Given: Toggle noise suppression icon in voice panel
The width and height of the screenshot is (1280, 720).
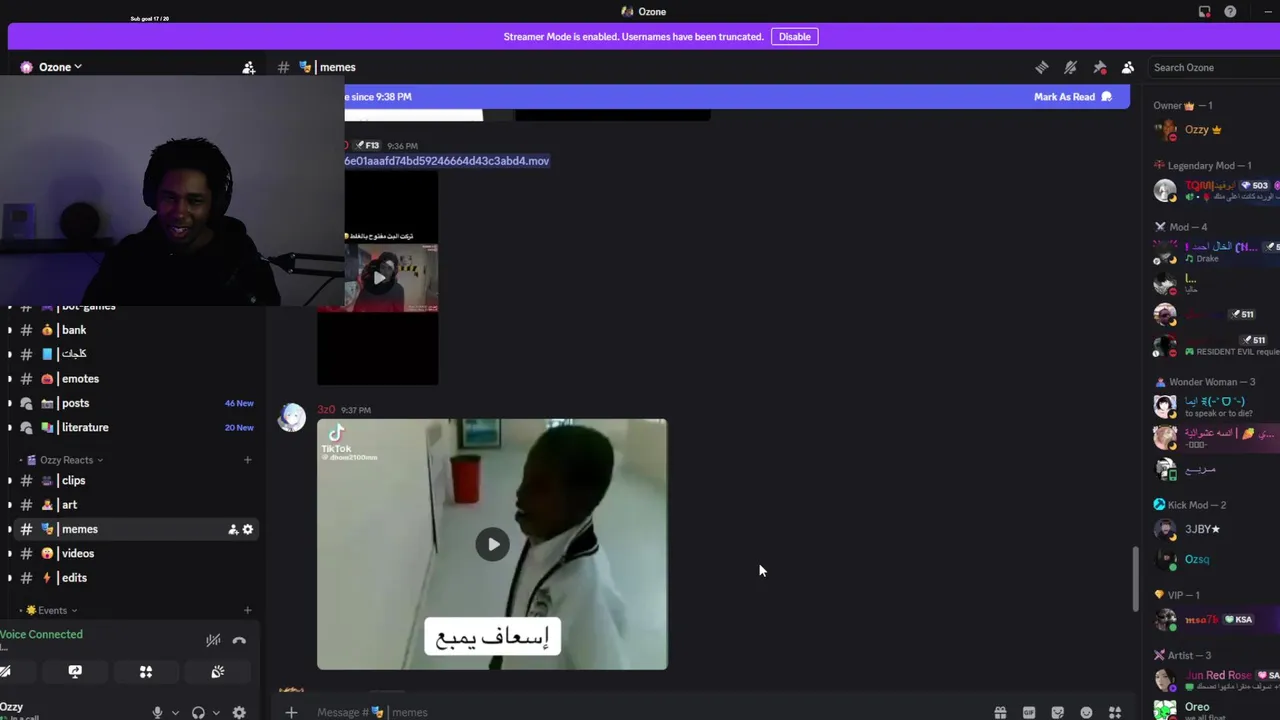Looking at the screenshot, I should [x=213, y=640].
